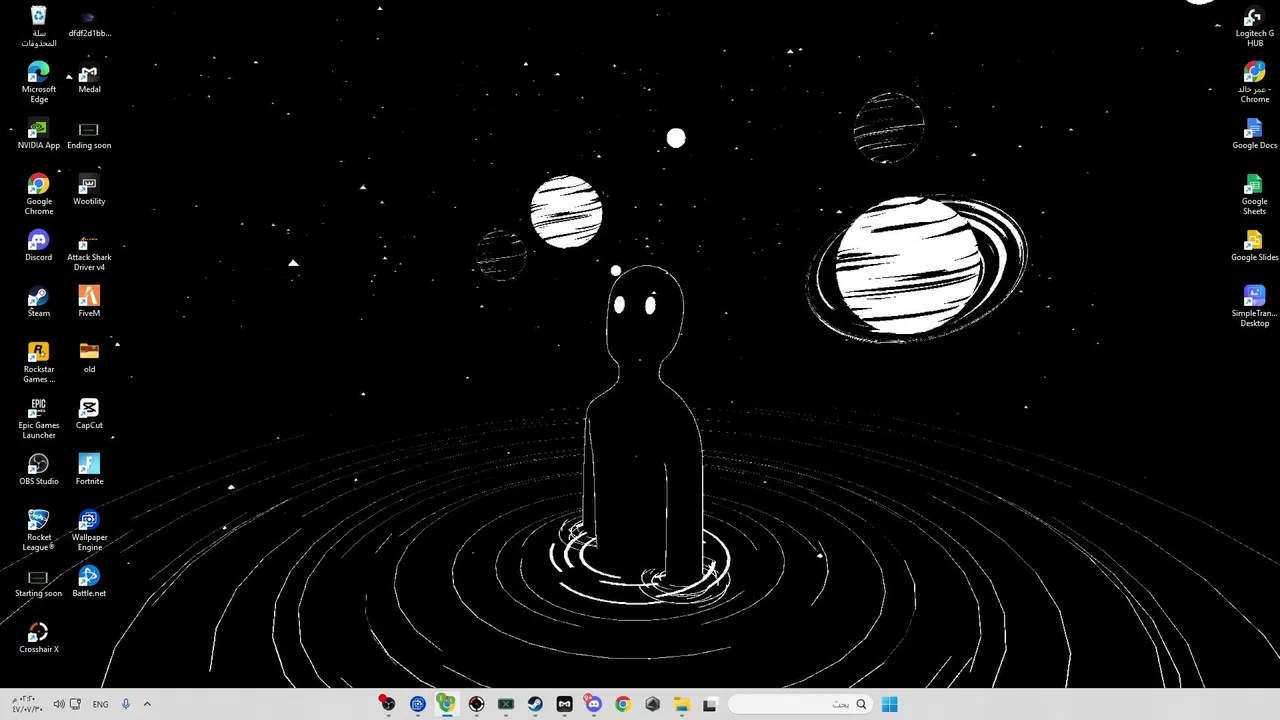Open the Recycle Bin desktop icon

pyautogui.click(x=38, y=26)
